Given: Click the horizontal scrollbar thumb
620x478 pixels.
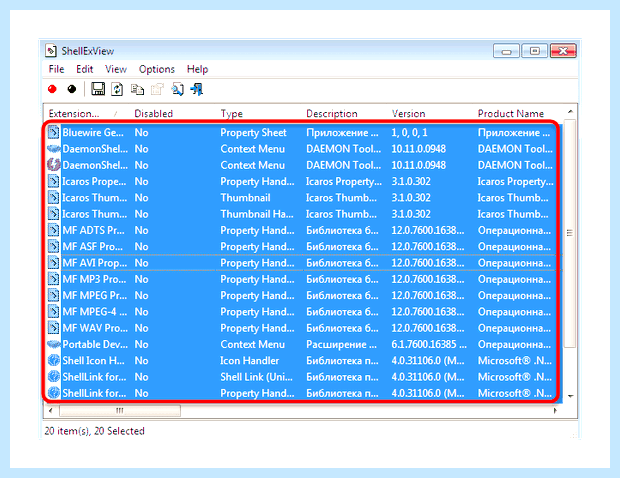Looking at the screenshot, I should [x=120, y=411].
